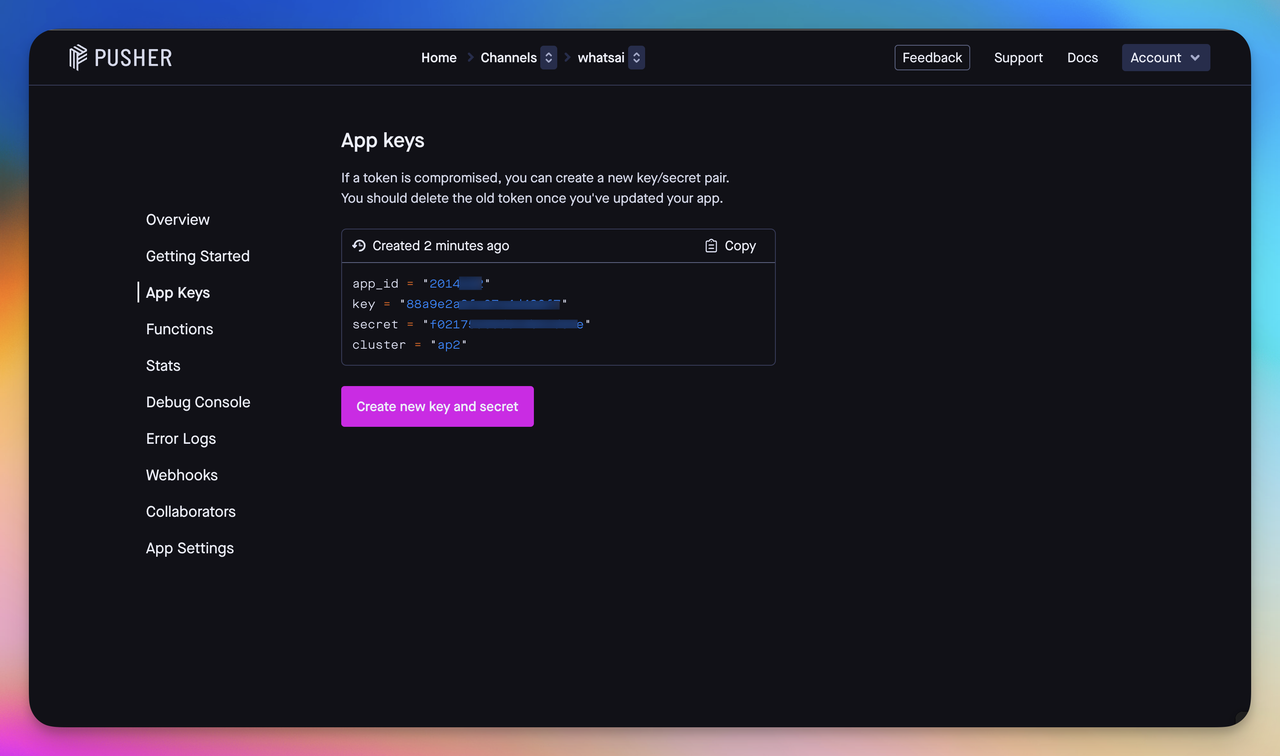Image resolution: width=1280 pixels, height=756 pixels.
Task: Open Stats in sidebar
Action: pyautogui.click(x=163, y=366)
